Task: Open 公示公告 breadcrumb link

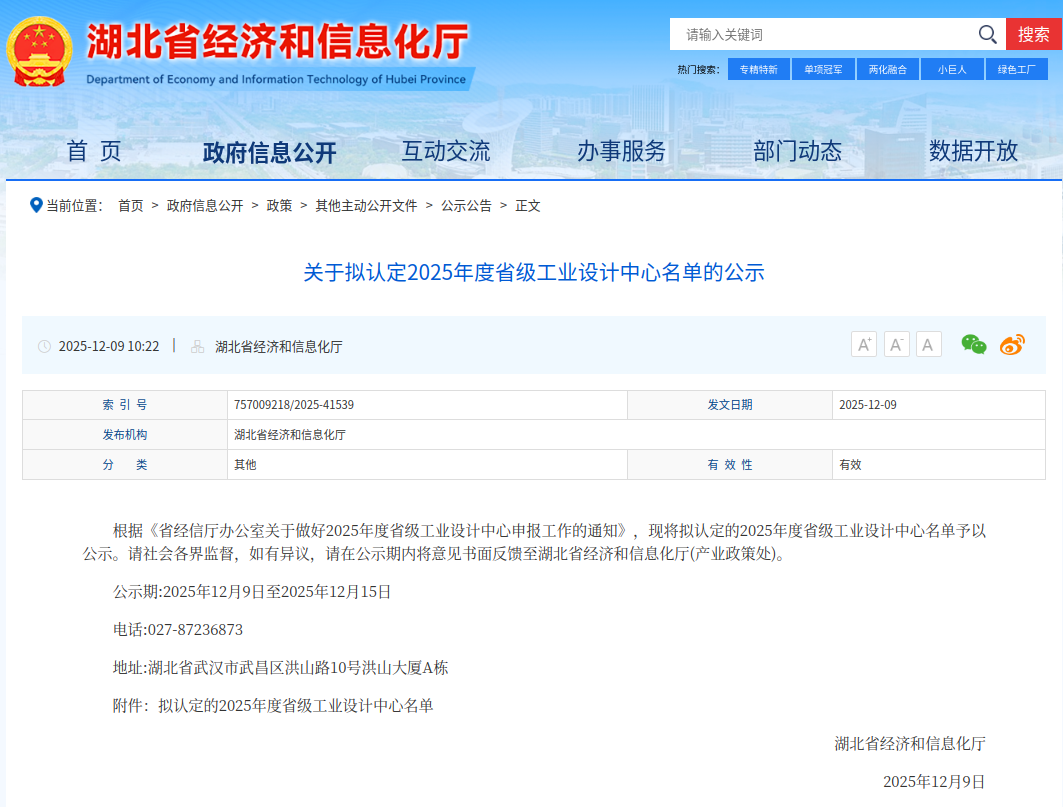Action: [x=466, y=206]
